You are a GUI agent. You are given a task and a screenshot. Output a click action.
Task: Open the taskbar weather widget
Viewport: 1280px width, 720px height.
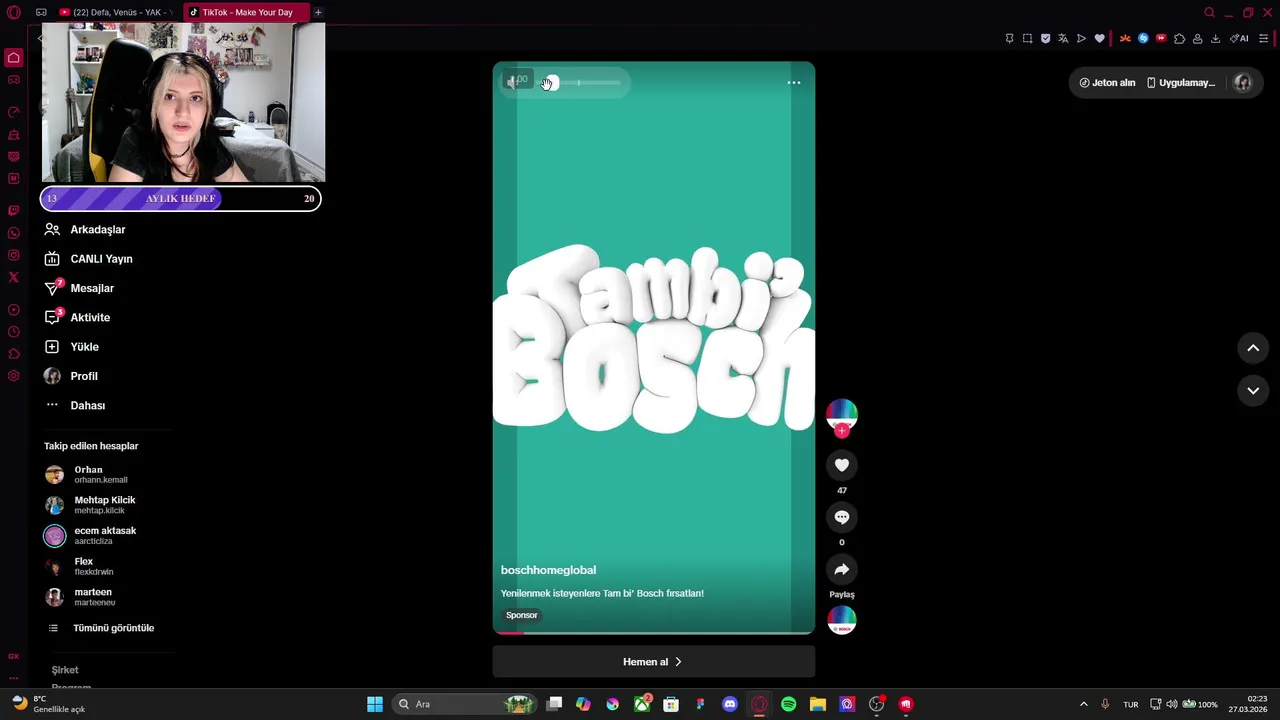tap(50, 704)
